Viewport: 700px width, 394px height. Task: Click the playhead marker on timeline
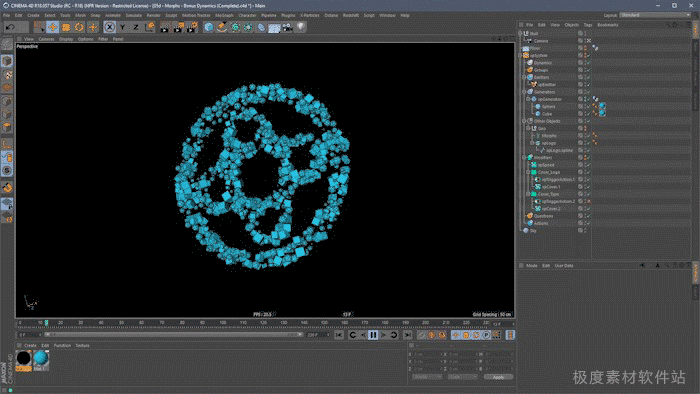(46, 323)
